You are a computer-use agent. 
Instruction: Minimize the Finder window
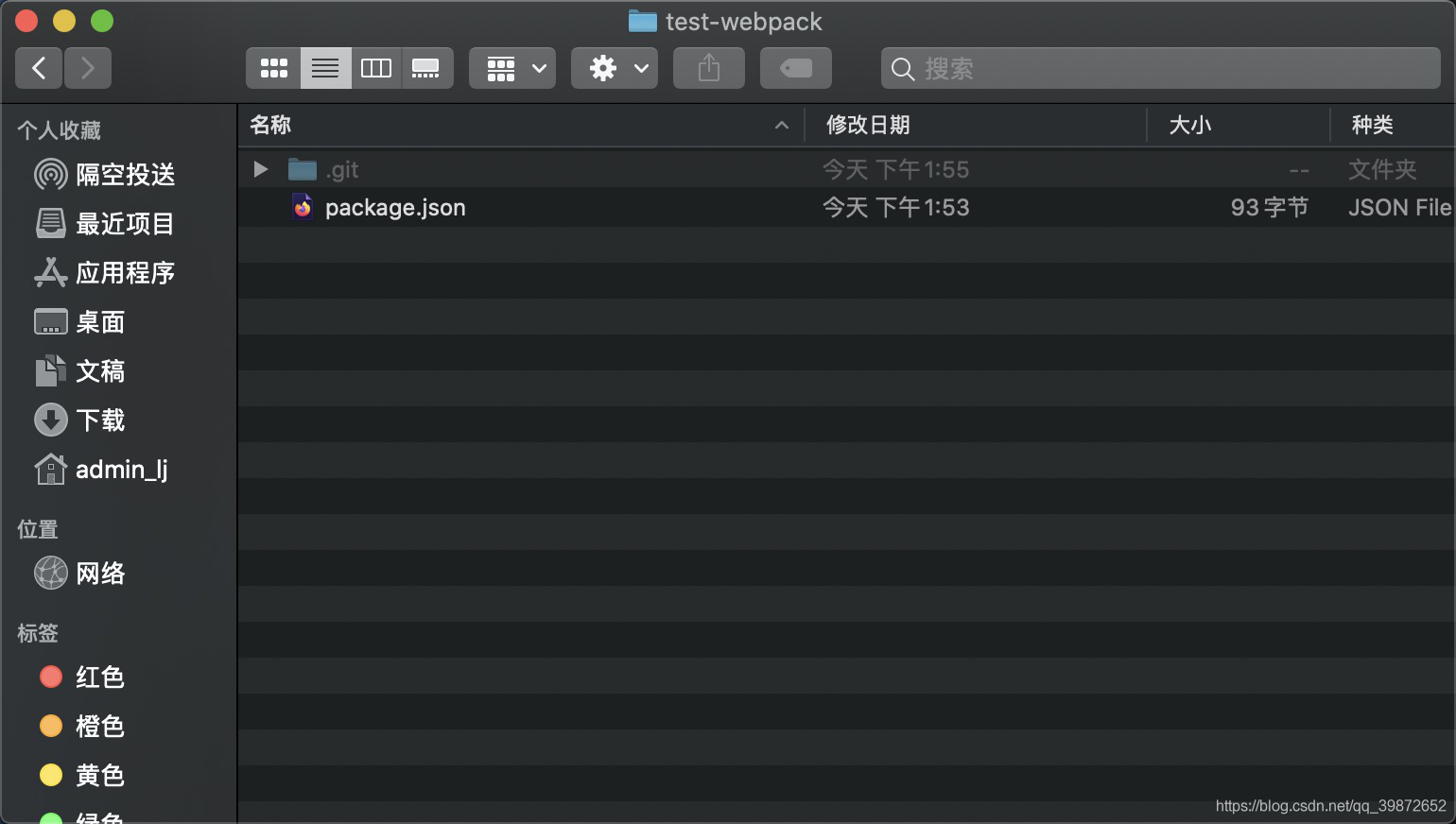pos(64,21)
